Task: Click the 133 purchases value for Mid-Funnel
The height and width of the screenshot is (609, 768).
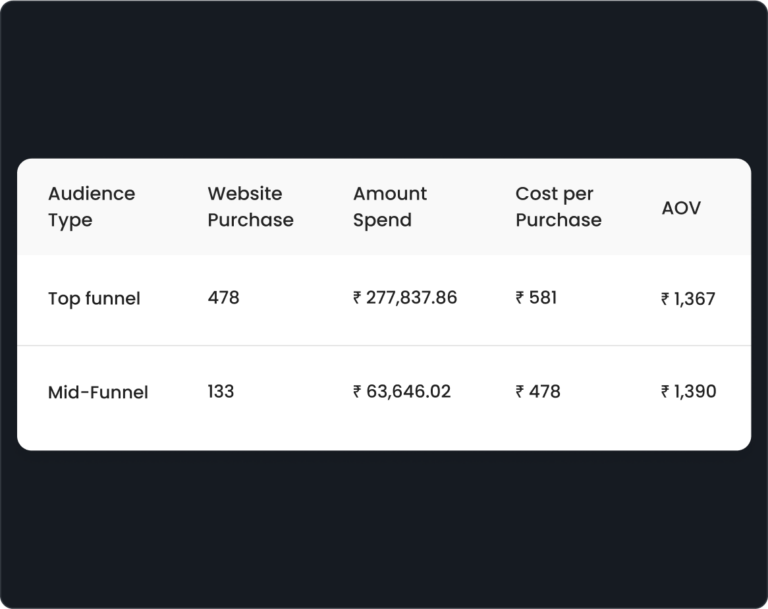Action: 221,391
